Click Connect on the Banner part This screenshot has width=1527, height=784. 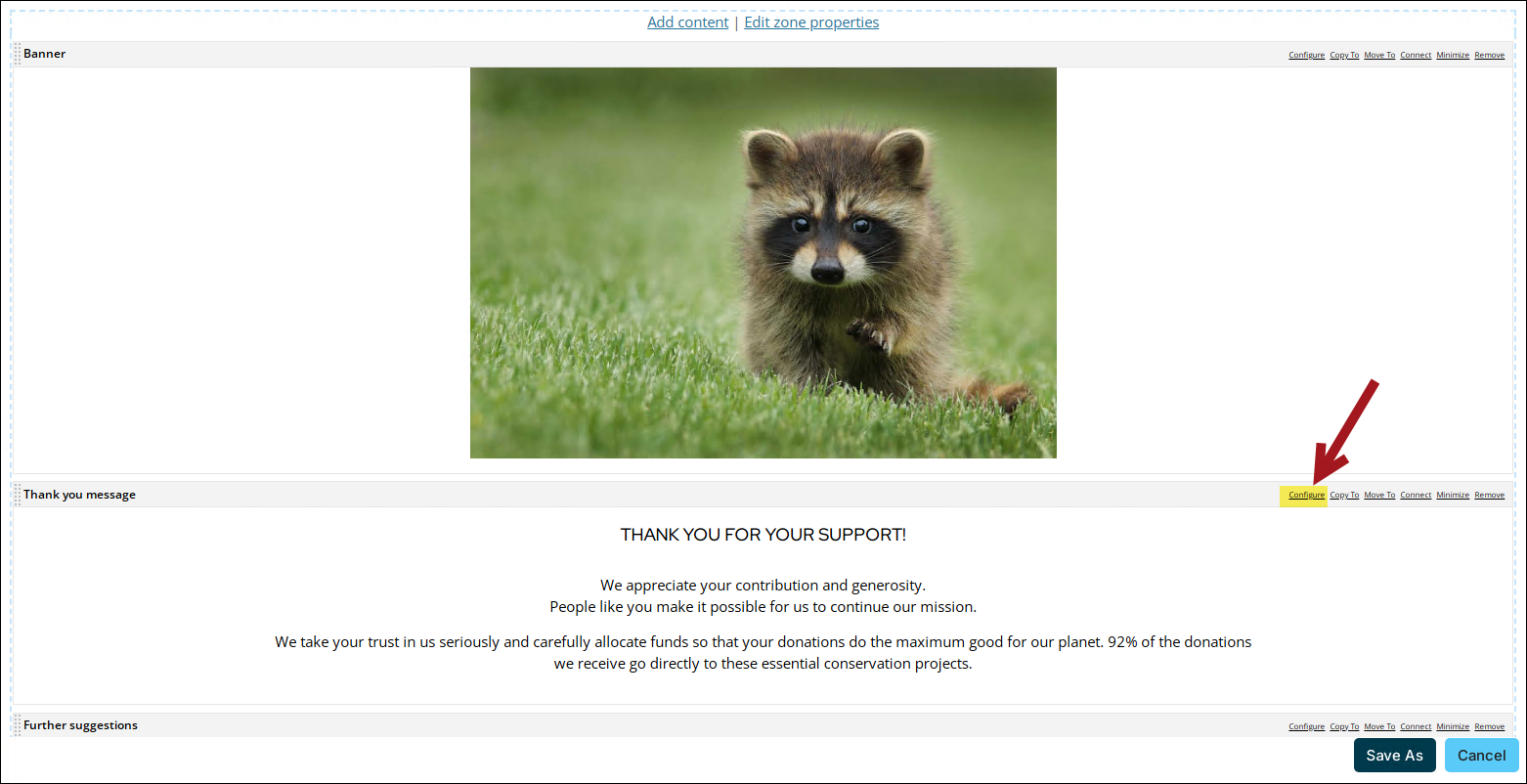click(1416, 55)
